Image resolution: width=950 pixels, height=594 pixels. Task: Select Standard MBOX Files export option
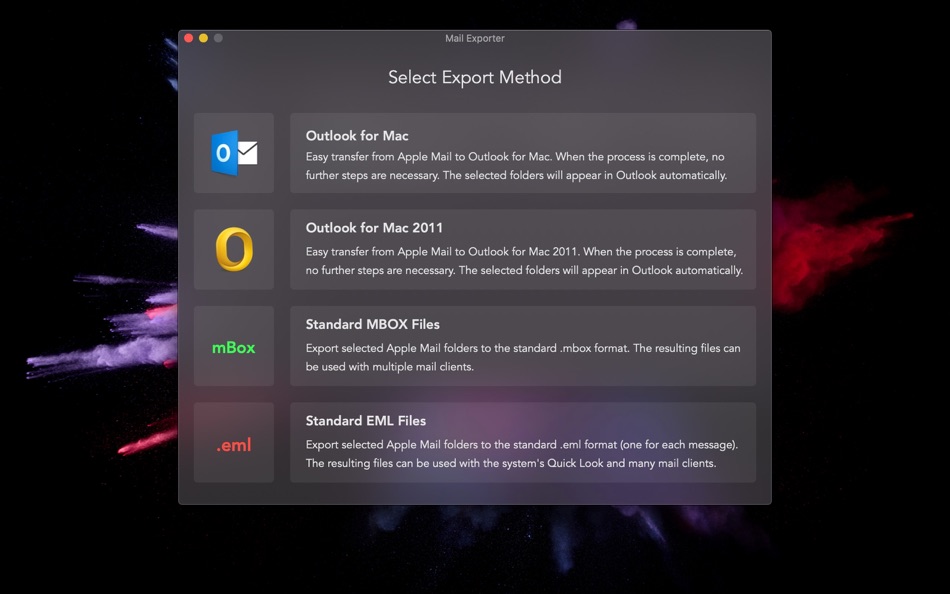523,346
